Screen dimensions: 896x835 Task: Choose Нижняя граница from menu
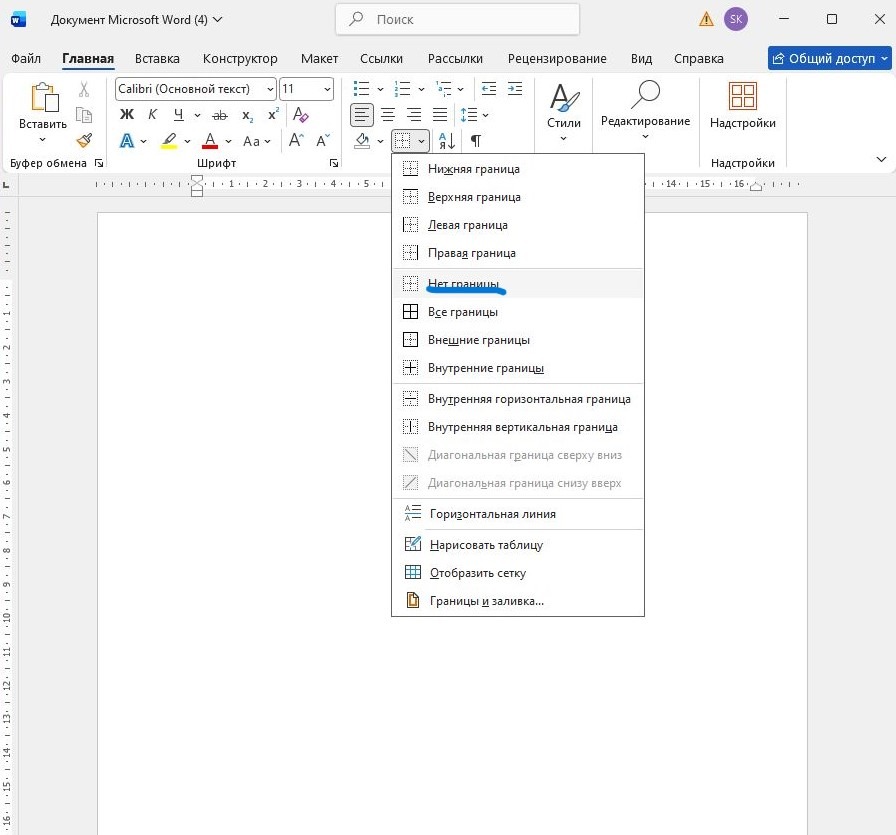[x=518, y=169]
